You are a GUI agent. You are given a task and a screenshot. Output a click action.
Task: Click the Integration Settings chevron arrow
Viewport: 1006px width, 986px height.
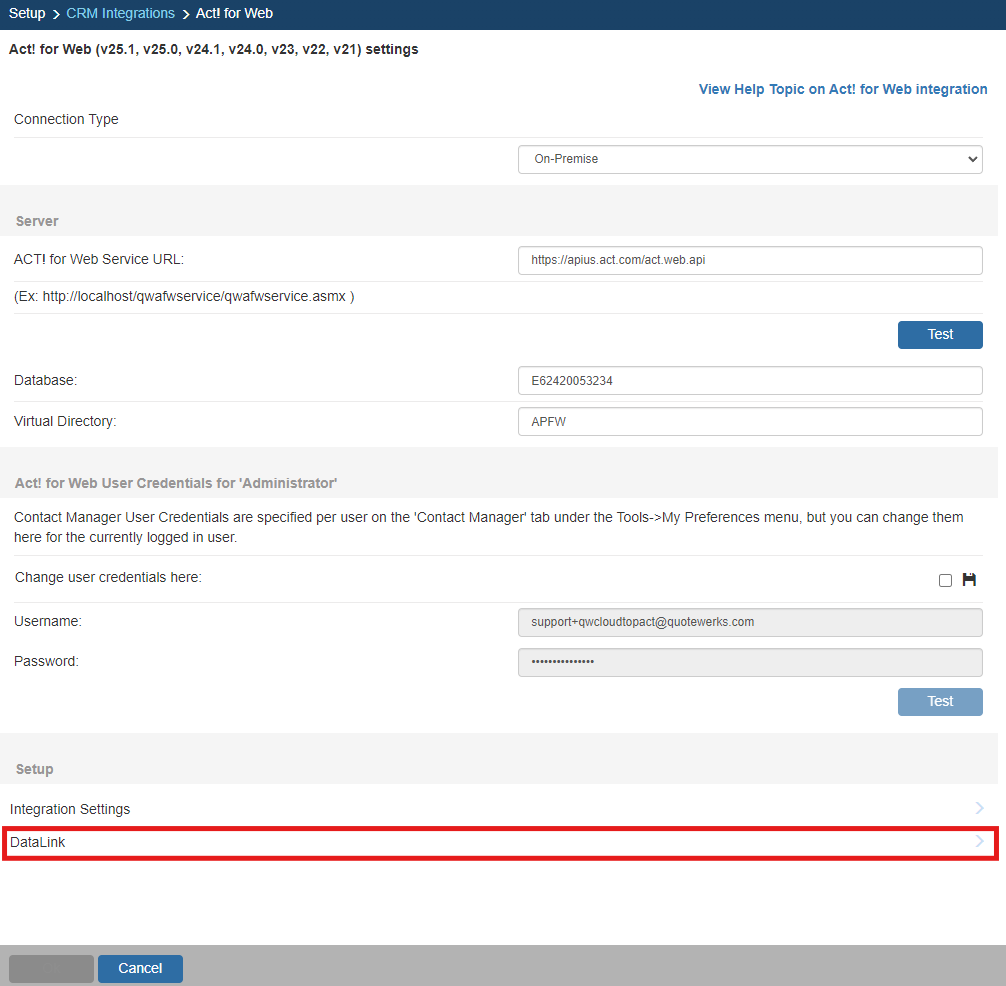pyautogui.click(x=979, y=808)
